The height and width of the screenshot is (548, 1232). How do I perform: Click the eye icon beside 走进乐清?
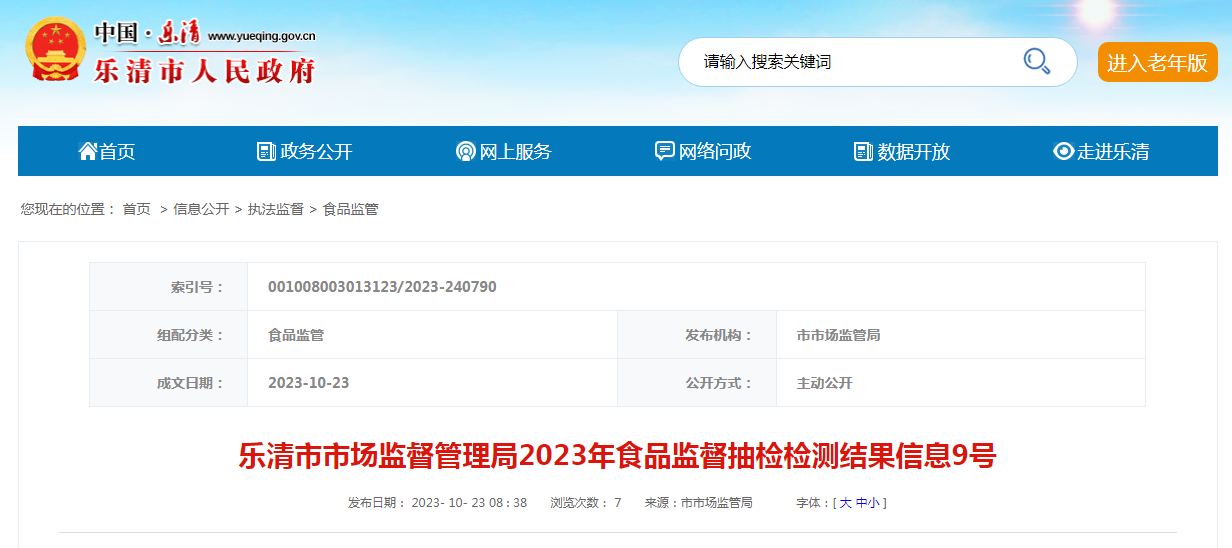click(x=1063, y=151)
